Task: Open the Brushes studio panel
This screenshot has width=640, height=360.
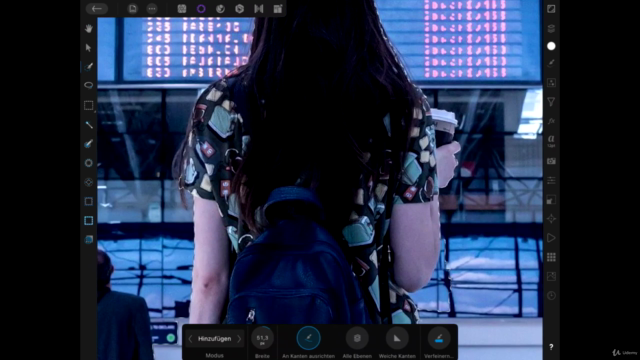Action: tap(551, 63)
